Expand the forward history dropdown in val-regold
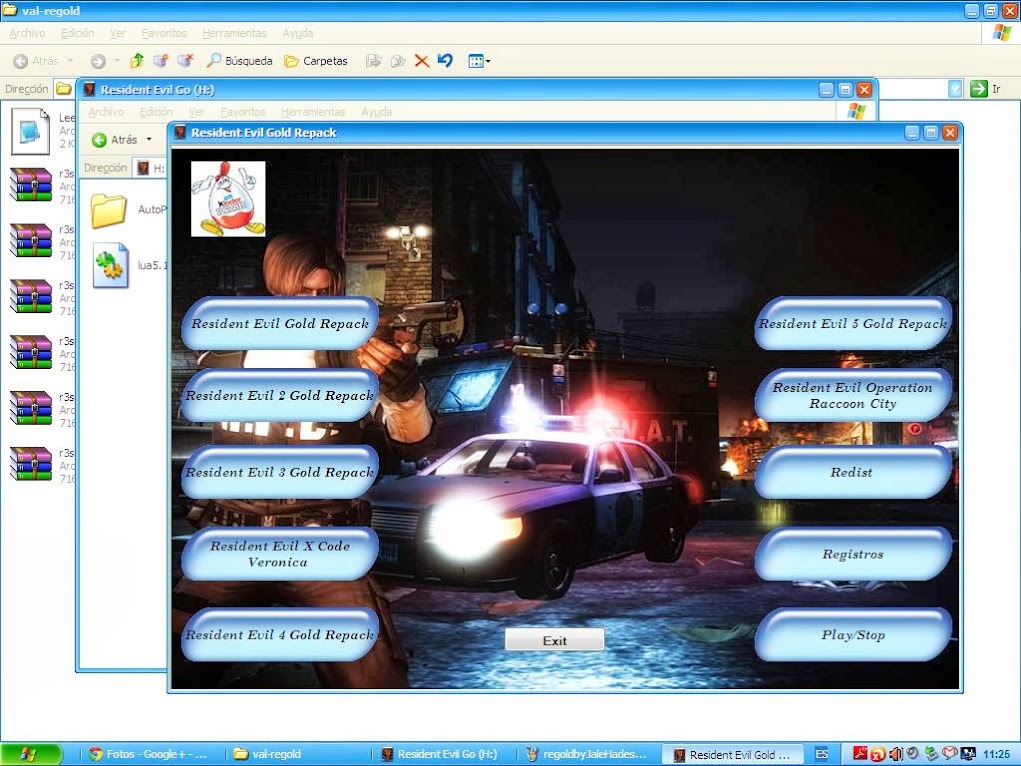Viewport: 1021px width, 766px height. 117,61
